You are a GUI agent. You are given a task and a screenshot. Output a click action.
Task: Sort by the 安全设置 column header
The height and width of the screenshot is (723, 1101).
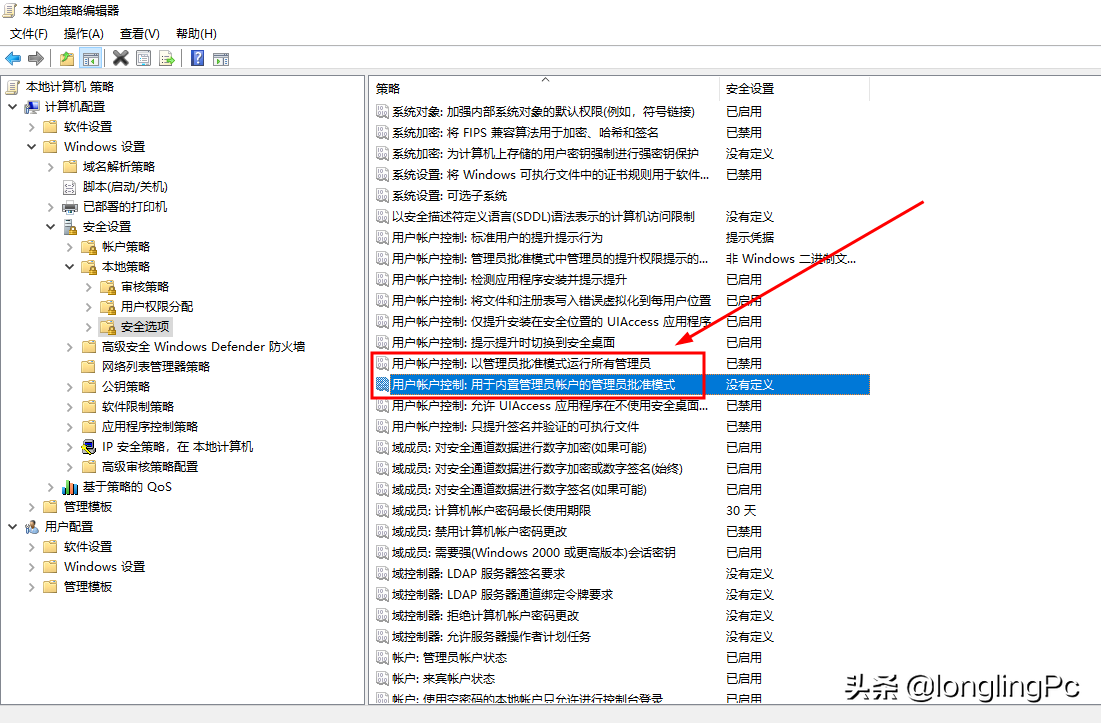(x=794, y=88)
